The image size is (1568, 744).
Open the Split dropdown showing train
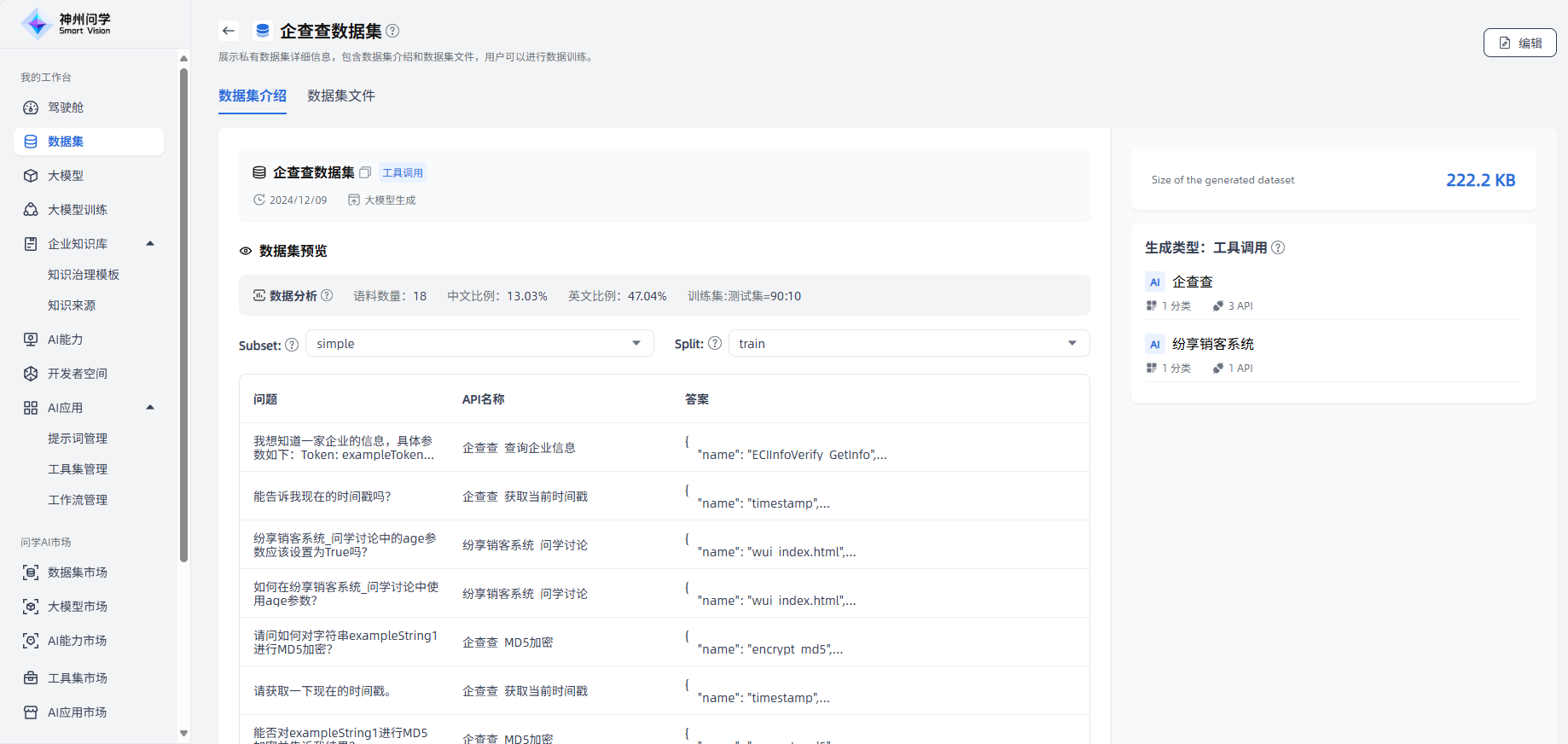point(909,343)
